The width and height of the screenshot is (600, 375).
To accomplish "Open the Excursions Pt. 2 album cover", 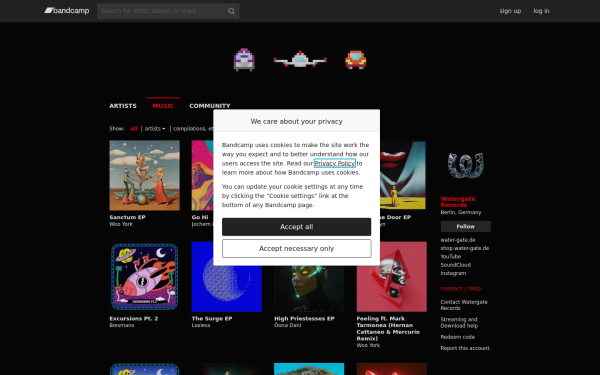I will click(x=144, y=277).
